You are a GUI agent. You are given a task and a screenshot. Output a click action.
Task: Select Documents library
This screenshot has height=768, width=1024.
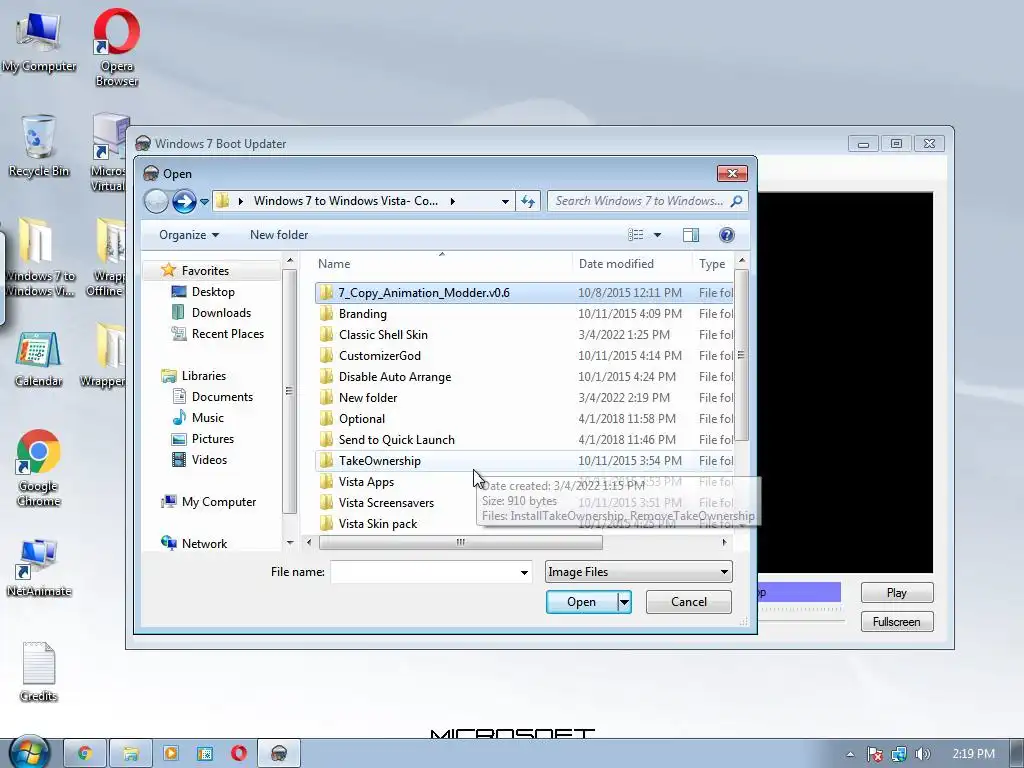(222, 396)
